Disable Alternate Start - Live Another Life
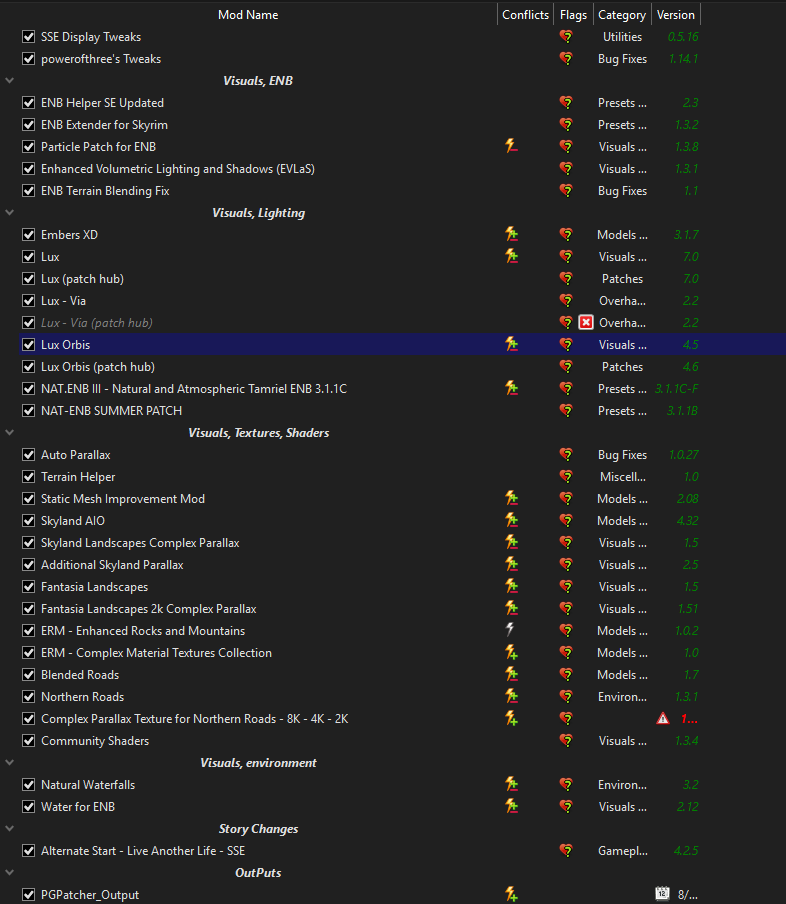786x904 pixels. (28, 851)
